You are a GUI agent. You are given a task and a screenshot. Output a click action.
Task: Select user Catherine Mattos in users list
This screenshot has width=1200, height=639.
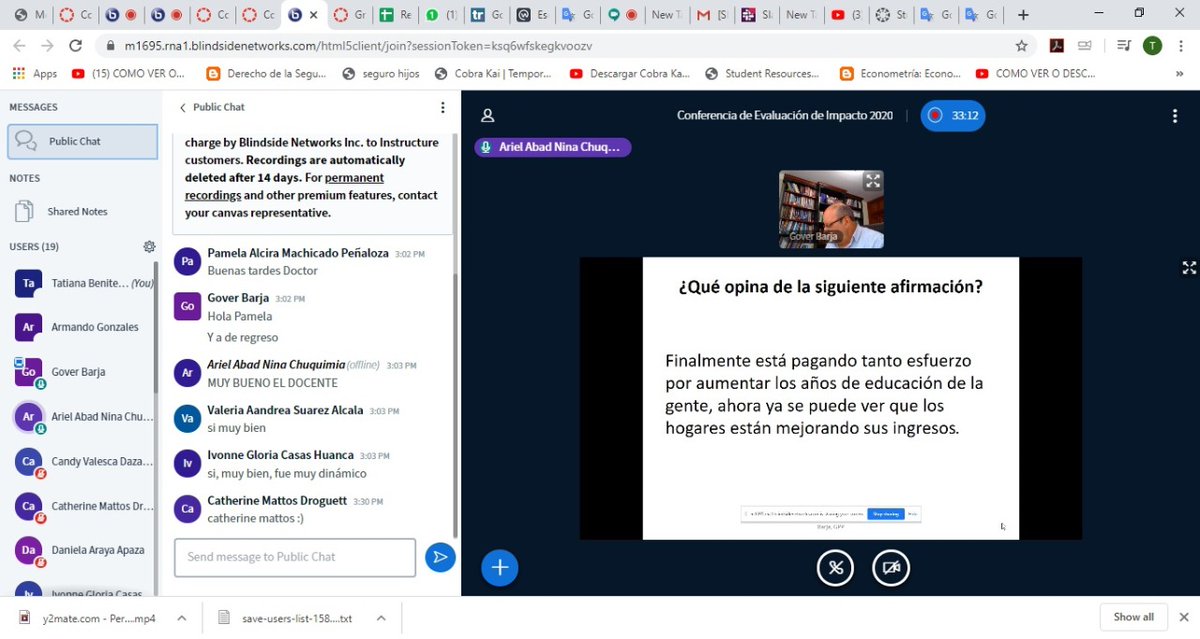81,506
